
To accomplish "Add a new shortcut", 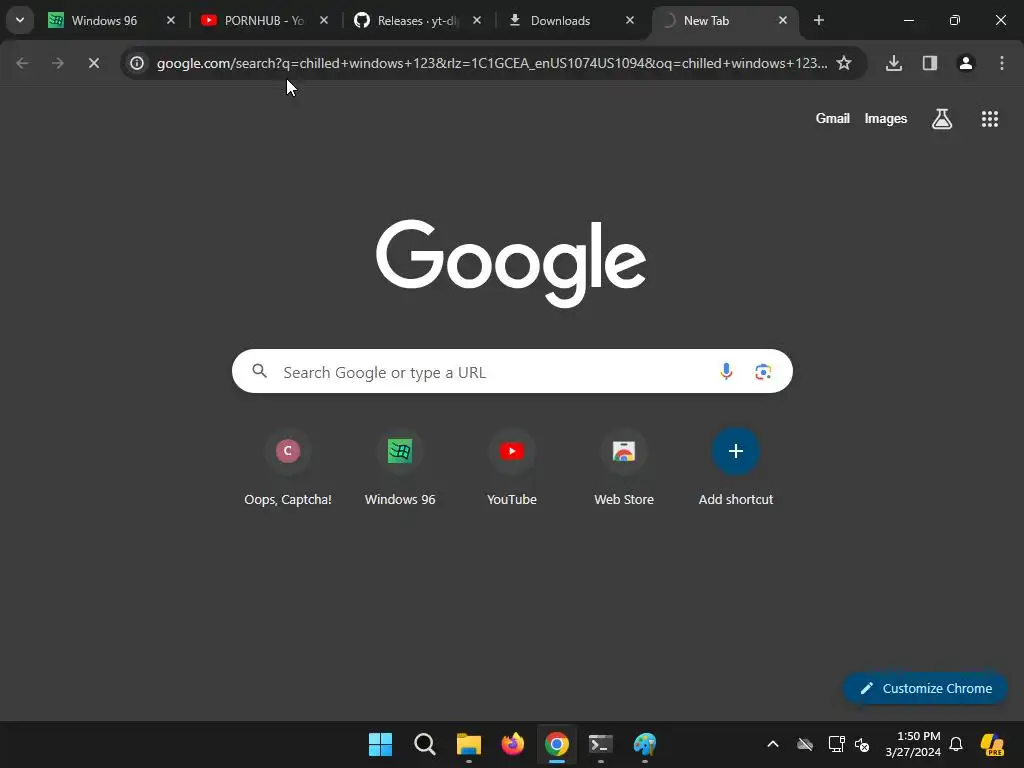I will tap(736, 468).
